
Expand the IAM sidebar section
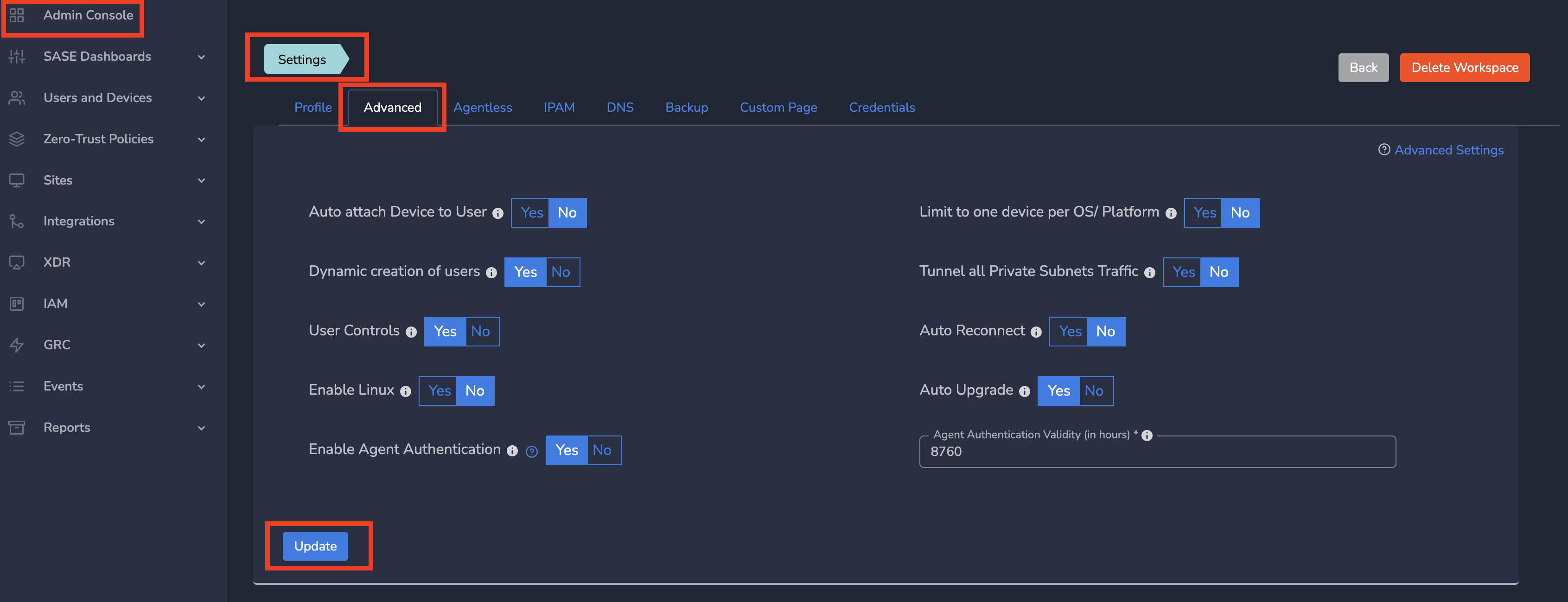202,304
